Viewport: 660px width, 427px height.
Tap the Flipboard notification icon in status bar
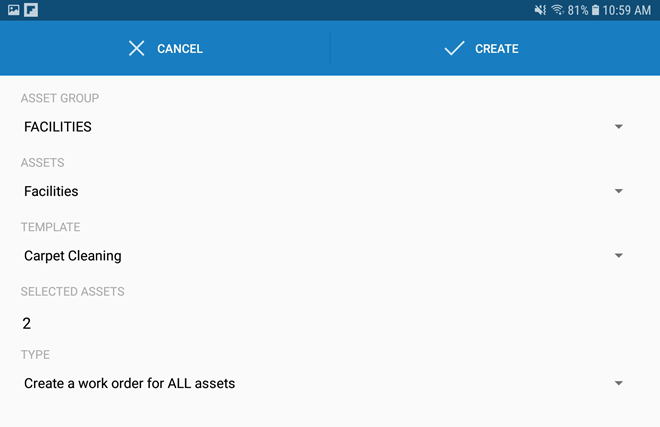32,10
